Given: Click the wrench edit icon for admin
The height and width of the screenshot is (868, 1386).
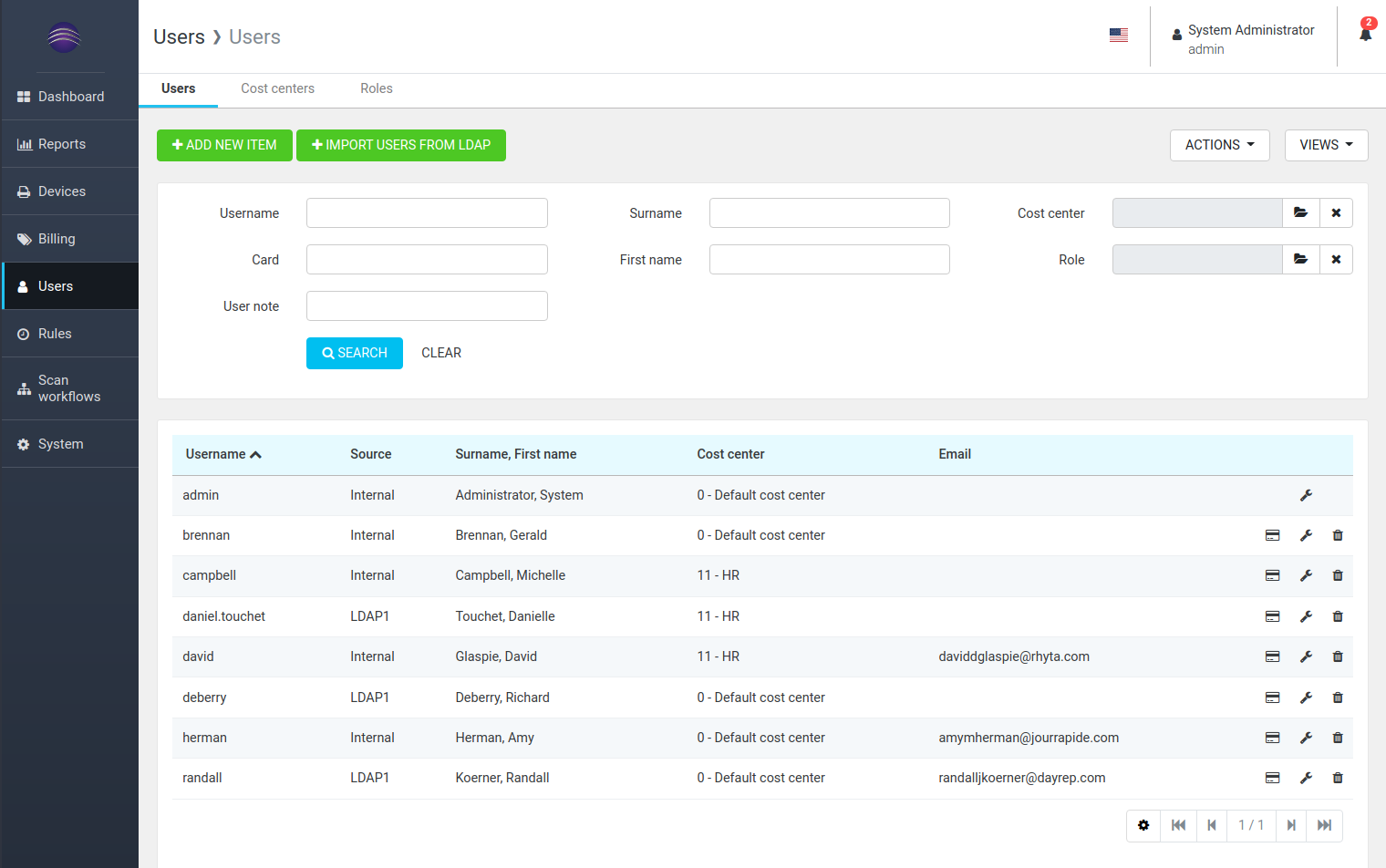Looking at the screenshot, I should pos(1306,495).
